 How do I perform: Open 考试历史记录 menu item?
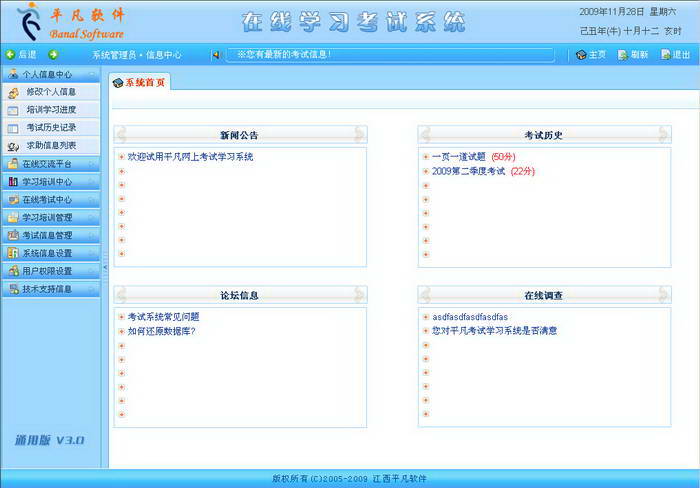pyautogui.click(x=51, y=128)
